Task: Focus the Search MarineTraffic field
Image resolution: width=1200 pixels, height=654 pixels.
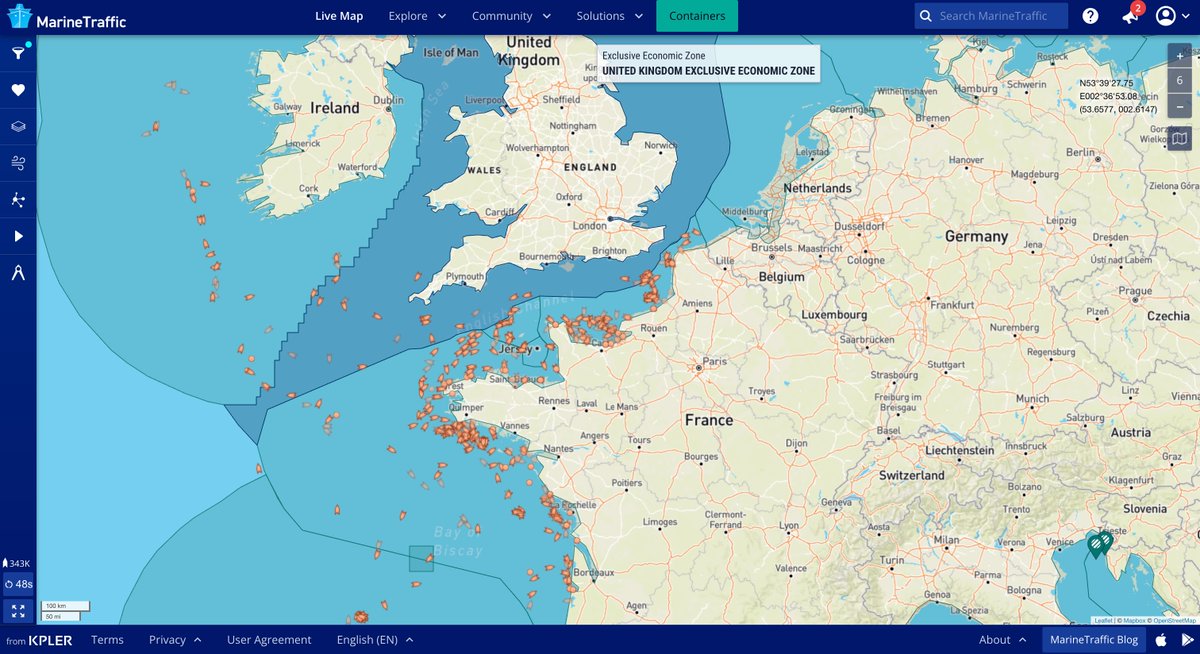Action: [991, 16]
